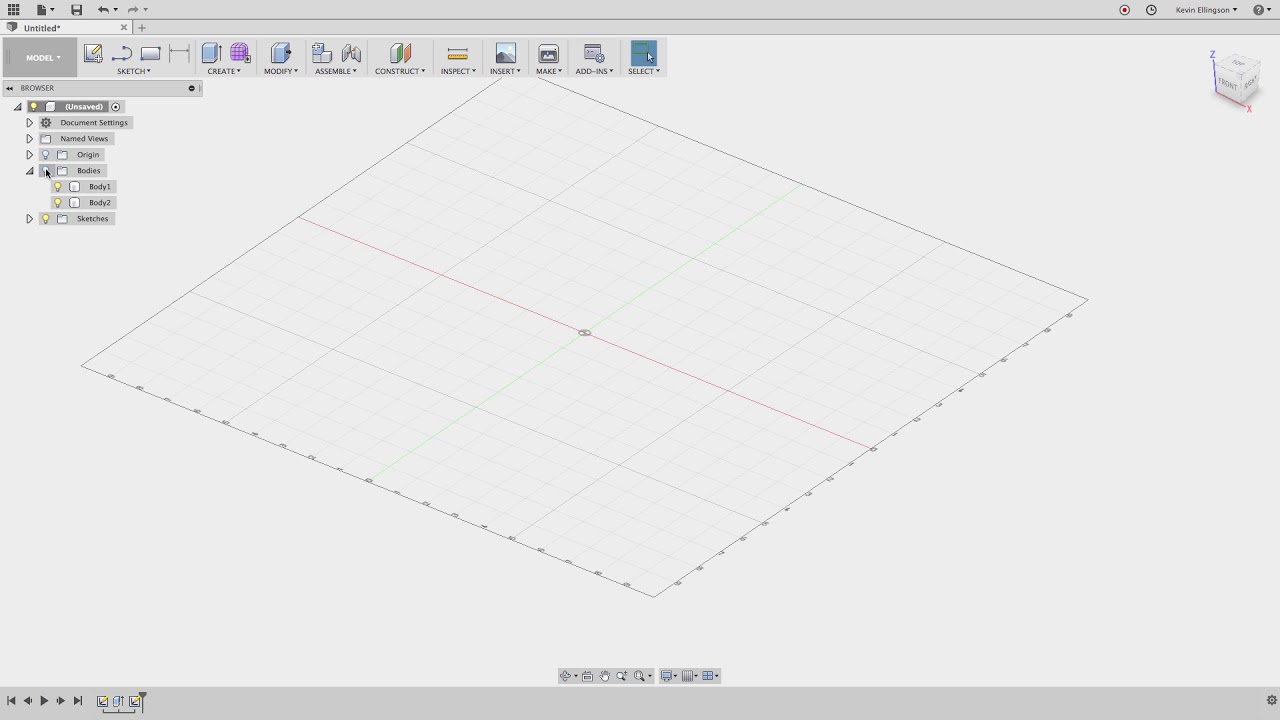Click the New Component icon
The height and width of the screenshot is (720, 1280).
[x=322, y=54]
